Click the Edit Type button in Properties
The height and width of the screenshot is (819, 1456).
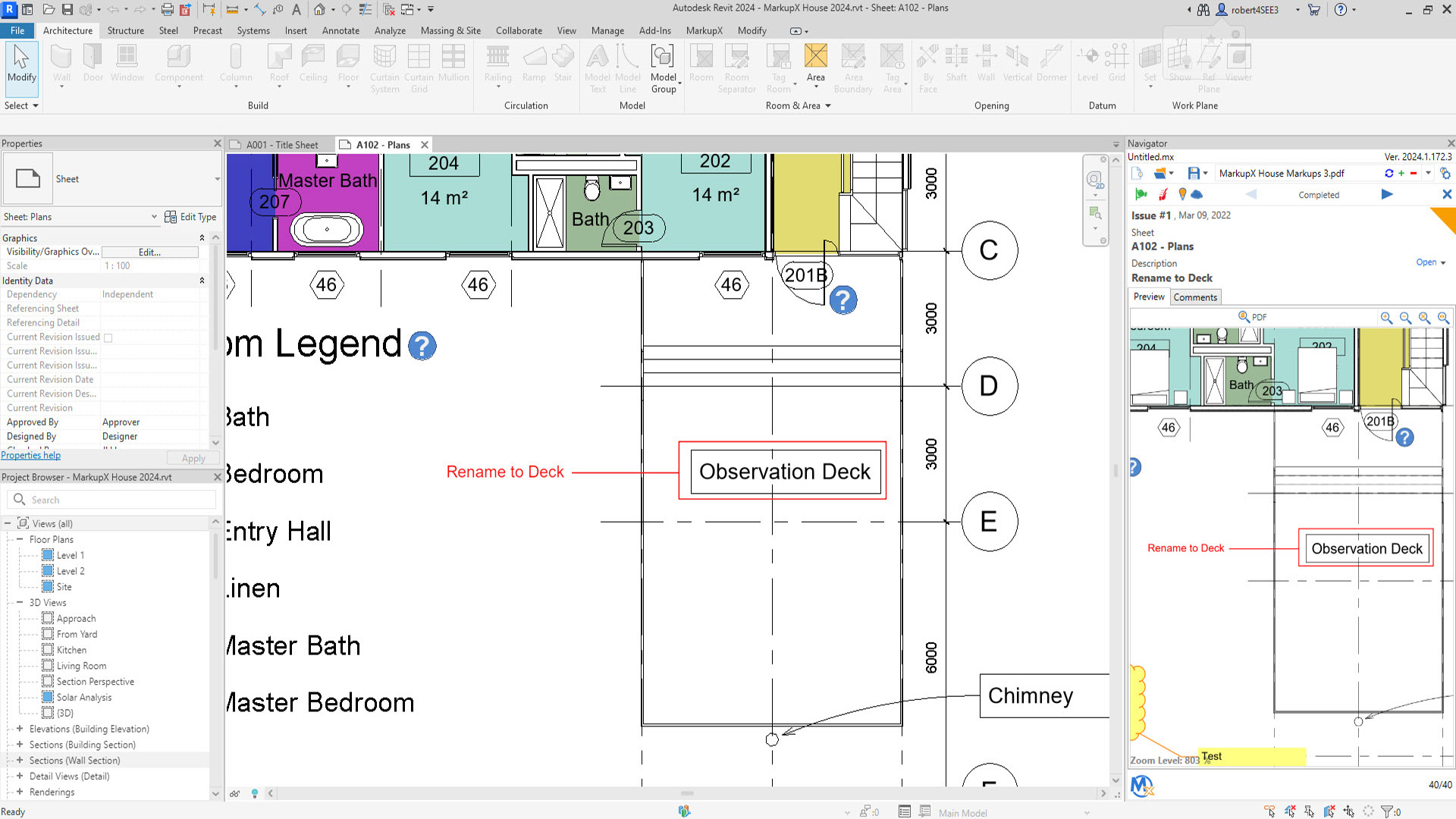coord(190,216)
